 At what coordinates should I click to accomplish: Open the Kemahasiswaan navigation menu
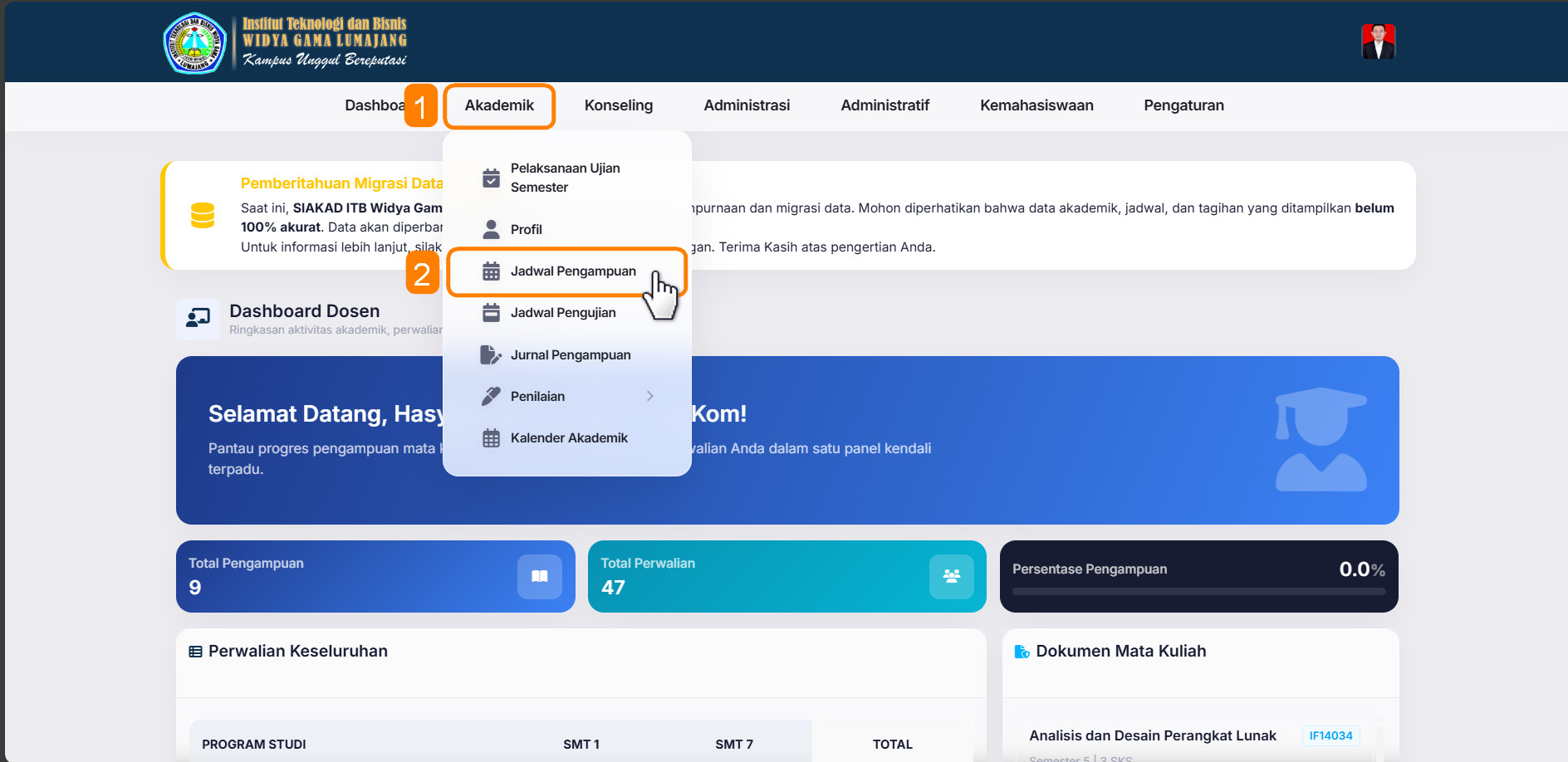click(1036, 105)
